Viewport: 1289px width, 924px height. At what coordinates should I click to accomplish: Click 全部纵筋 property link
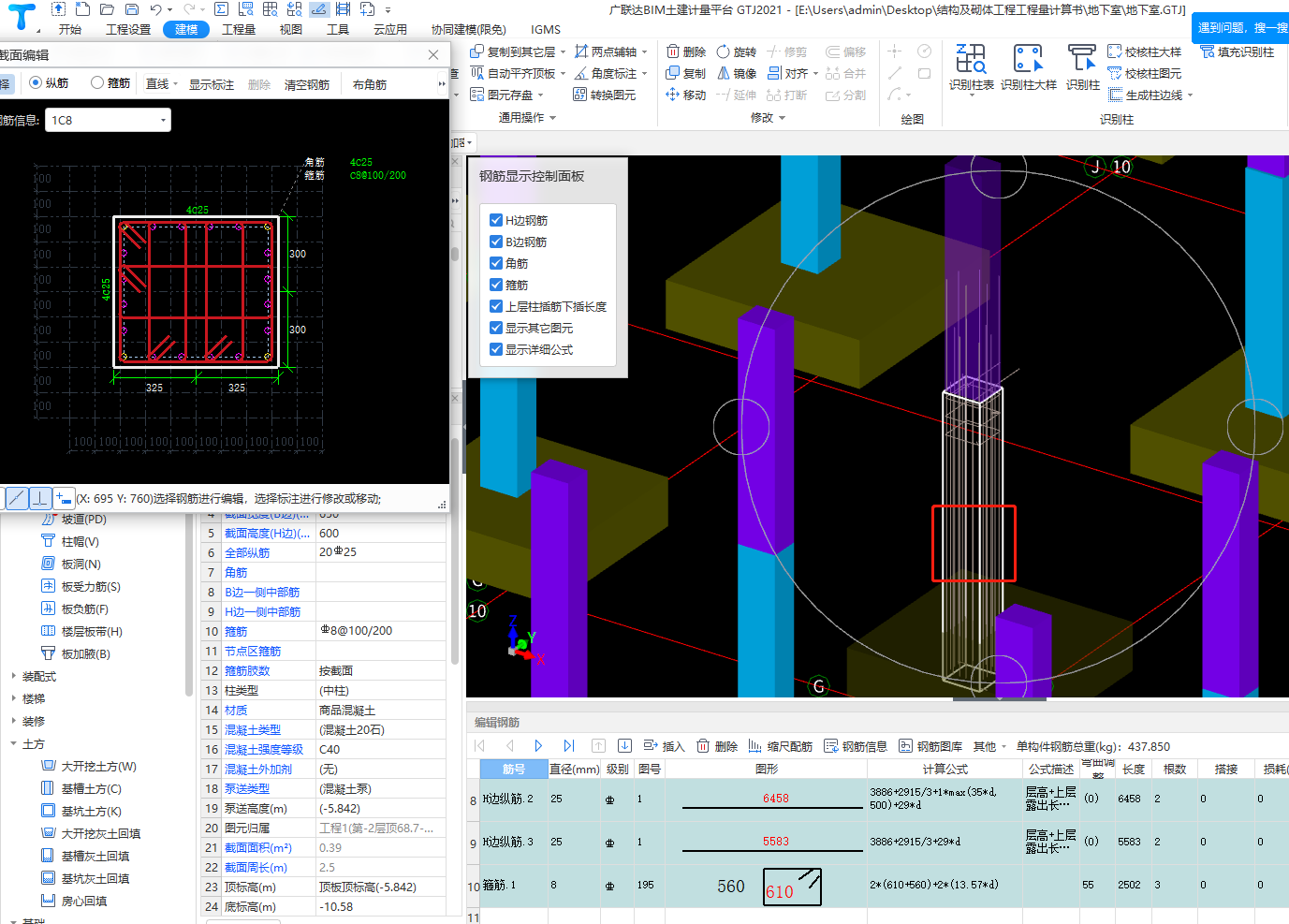tap(247, 552)
